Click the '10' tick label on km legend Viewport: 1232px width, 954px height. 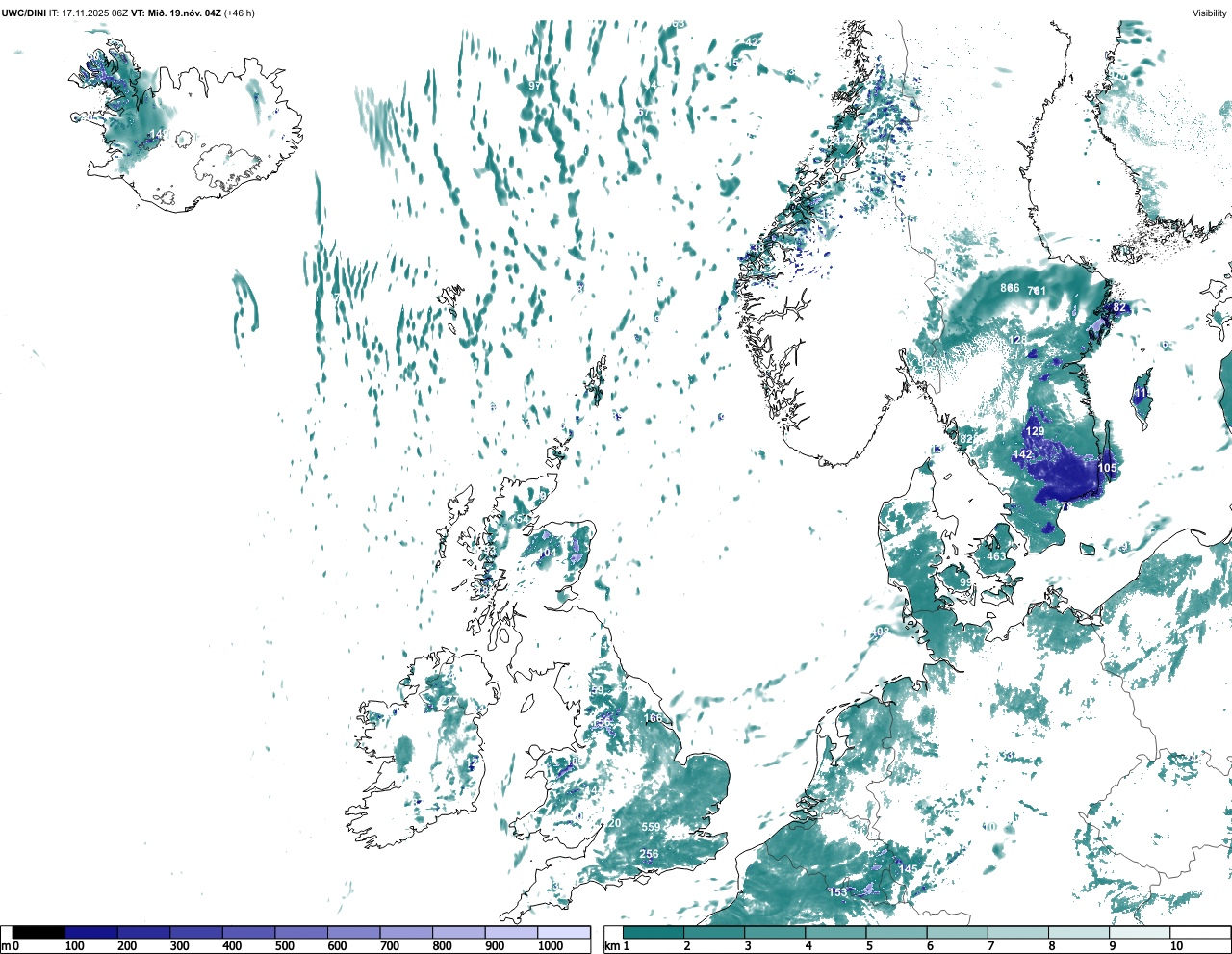click(x=1176, y=945)
